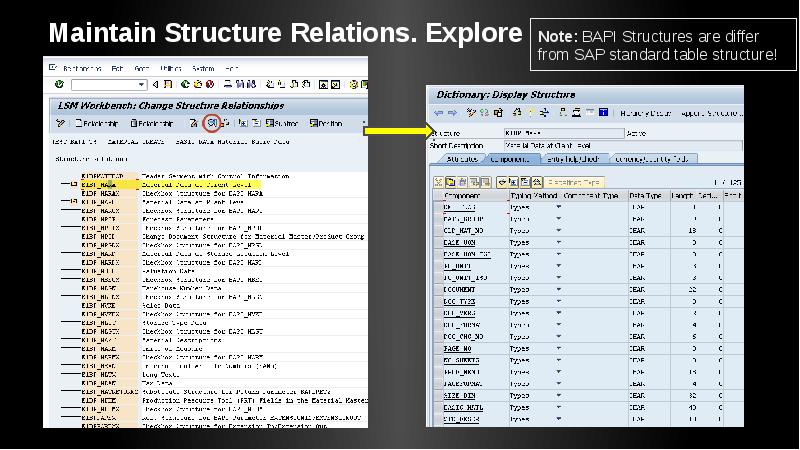Click the Generate Shortcut icon next to session icon

click(x=335, y=85)
